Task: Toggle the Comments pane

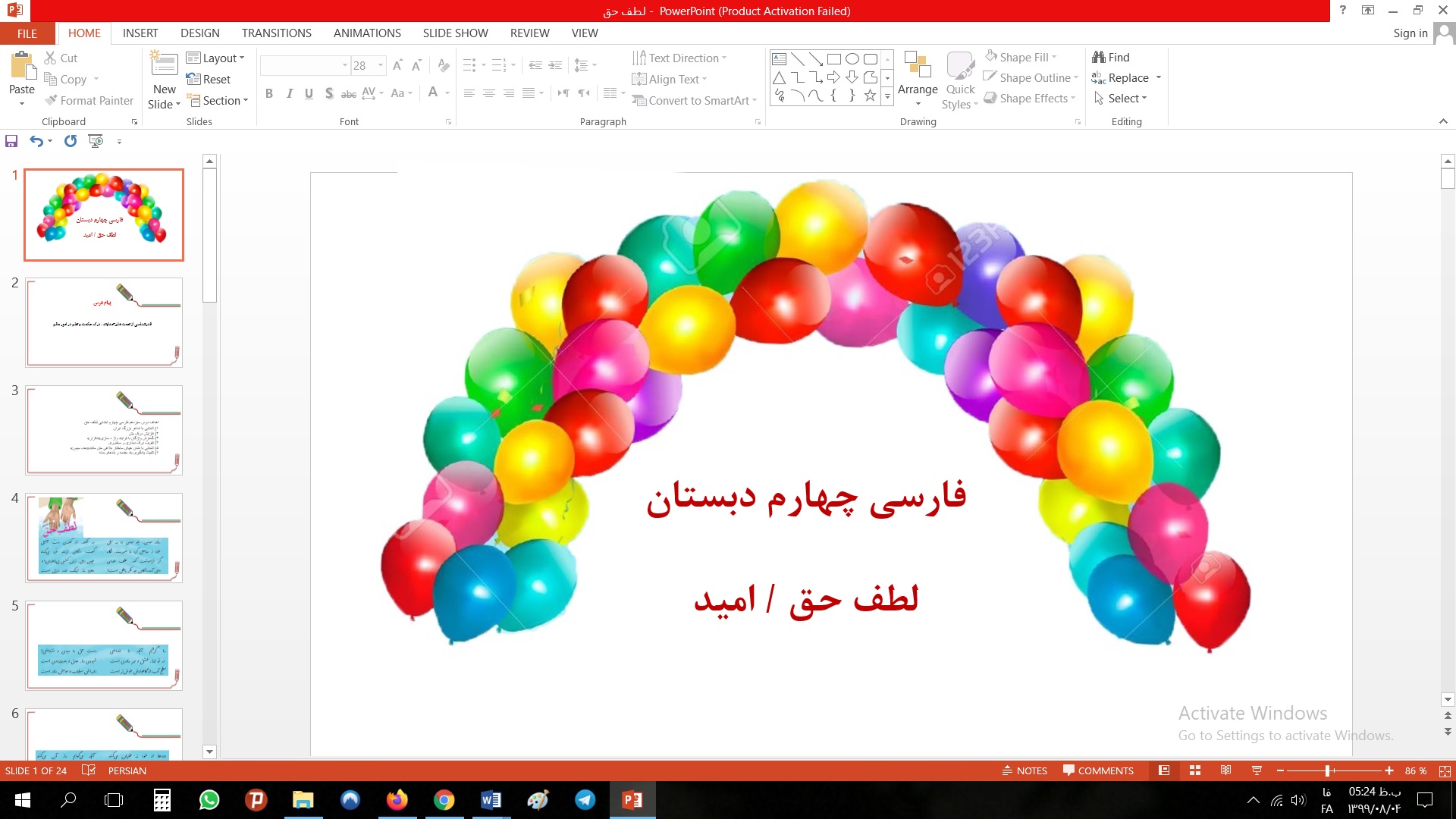Action: 1098,770
